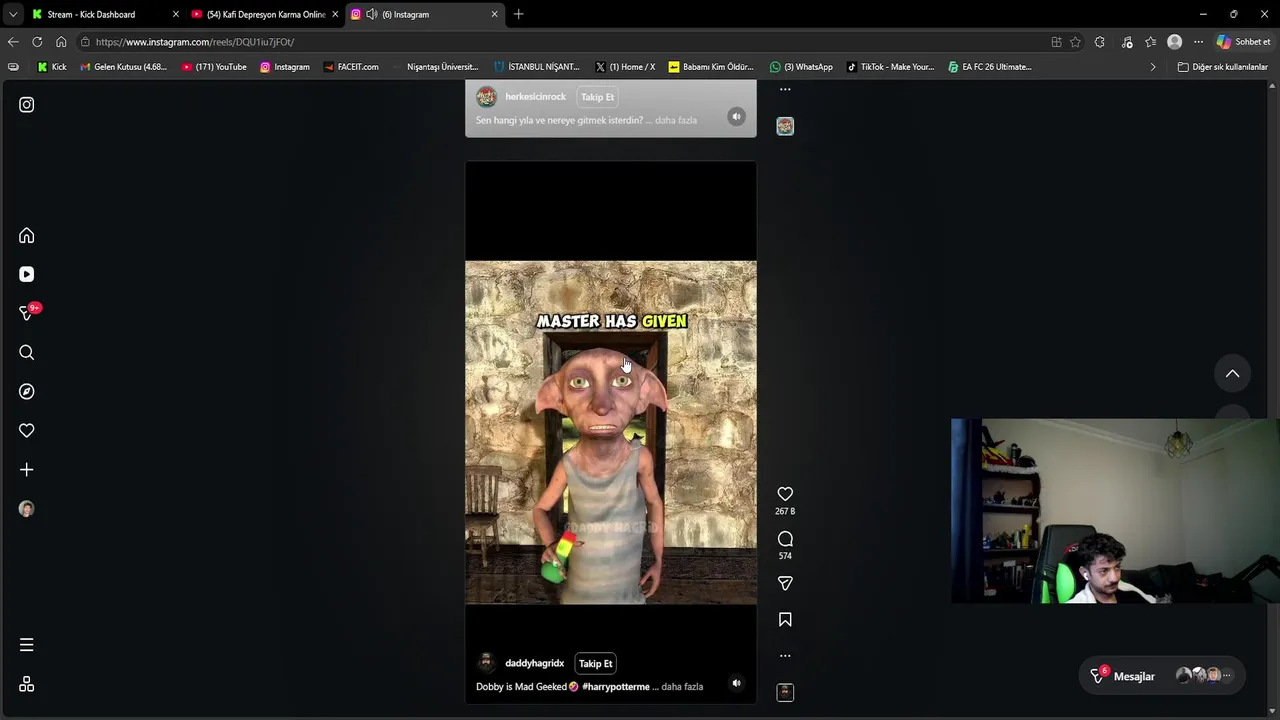
Task: Open EA FC 26 Ultimate bookmark
Action: pyautogui.click(x=990, y=67)
